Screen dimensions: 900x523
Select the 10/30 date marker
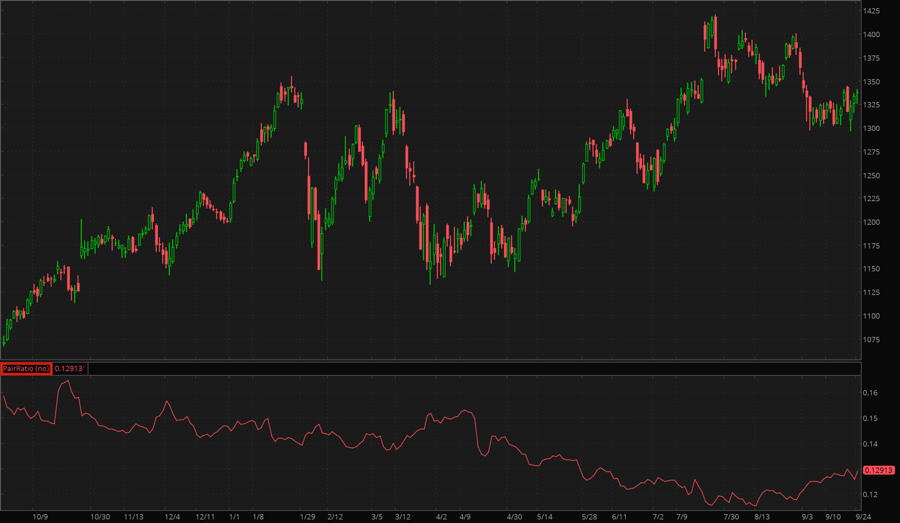click(x=100, y=516)
